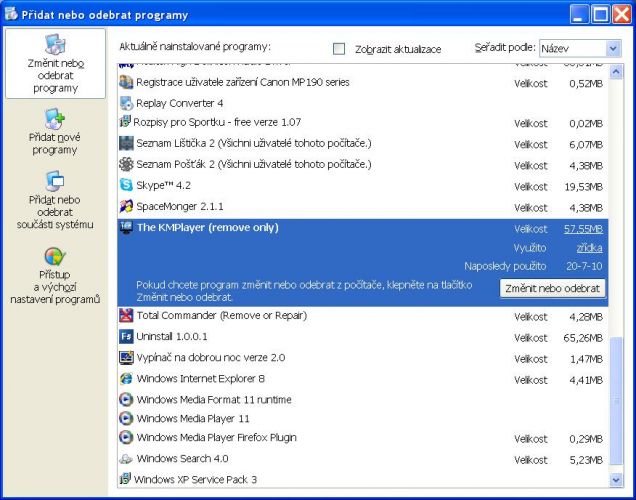Click the Vypínač na dobrou noc icon
Screen dimensions: 636x500
click(126, 357)
